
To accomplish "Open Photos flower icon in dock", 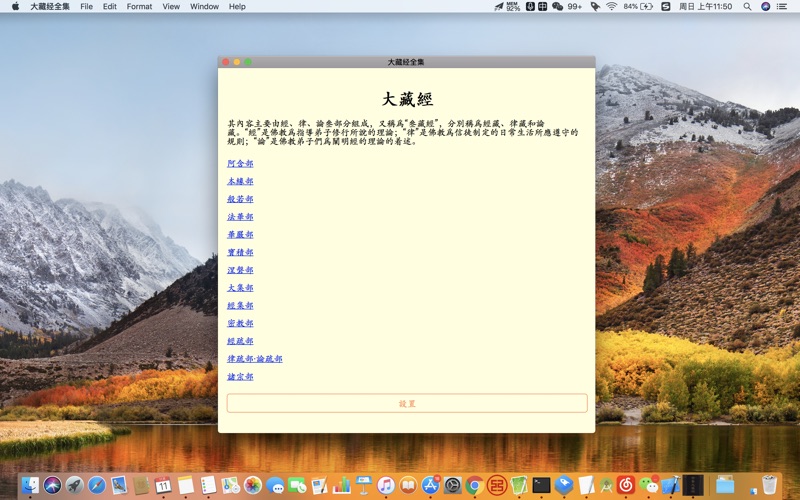I will 253,485.
